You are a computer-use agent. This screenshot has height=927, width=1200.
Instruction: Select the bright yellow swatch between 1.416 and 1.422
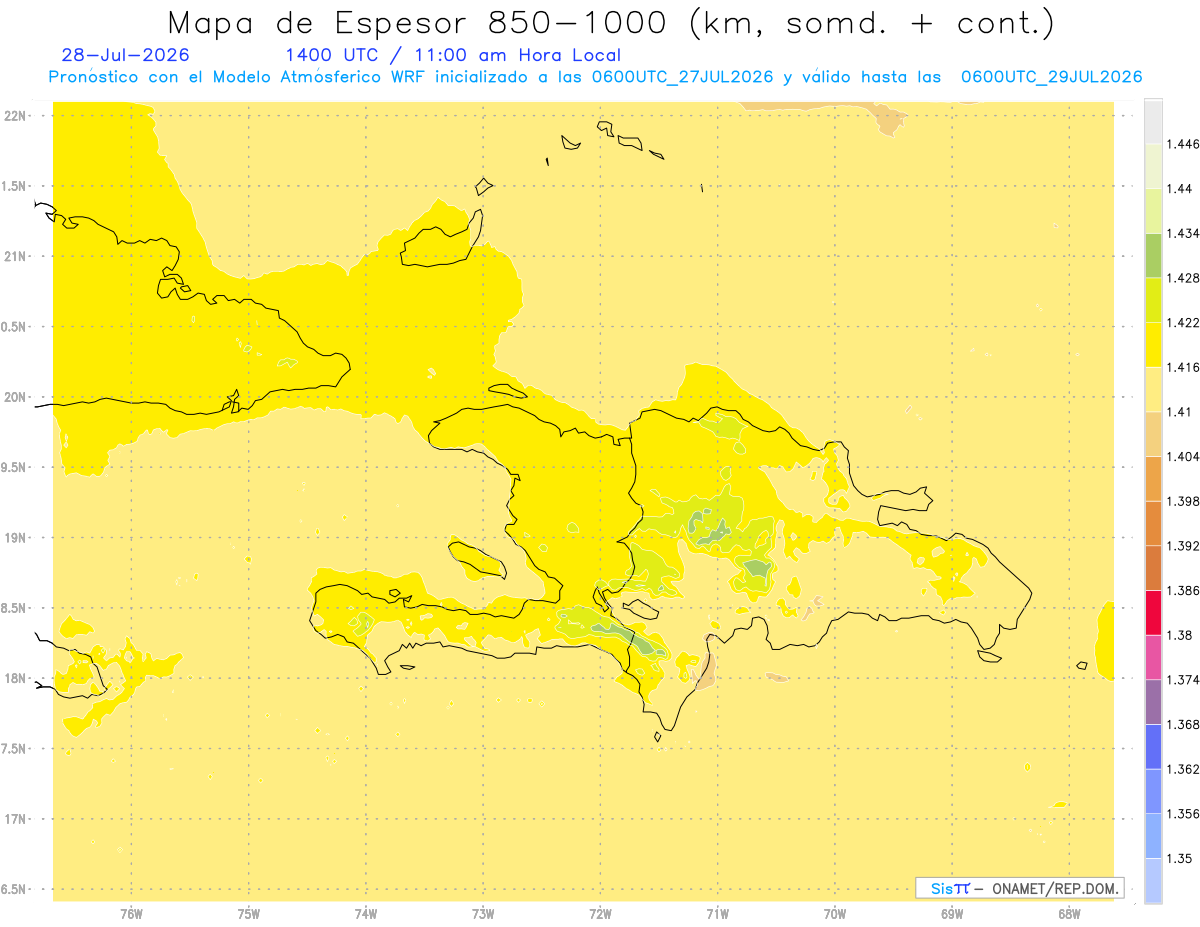coord(1153,344)
